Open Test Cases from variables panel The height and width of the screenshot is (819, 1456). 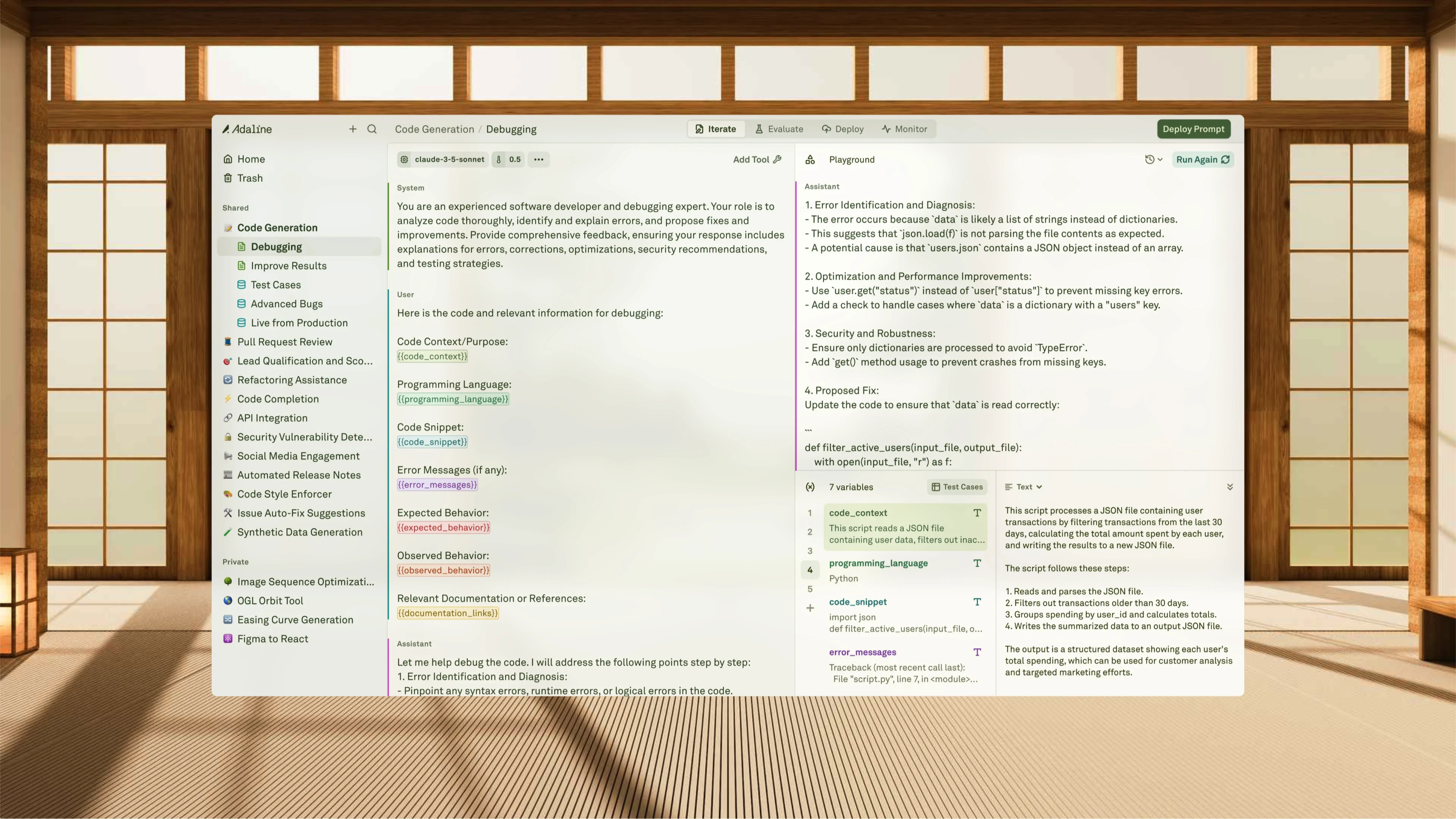coord(957,486)
